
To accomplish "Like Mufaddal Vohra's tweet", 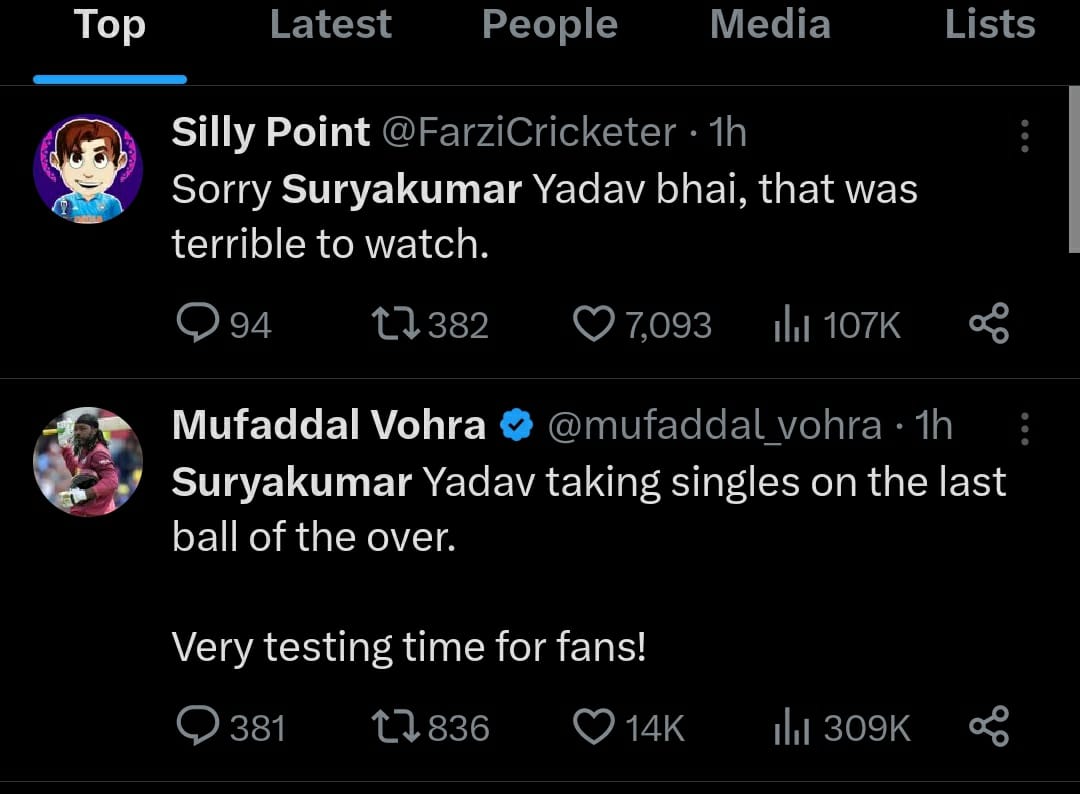I will tap(594, 727).
